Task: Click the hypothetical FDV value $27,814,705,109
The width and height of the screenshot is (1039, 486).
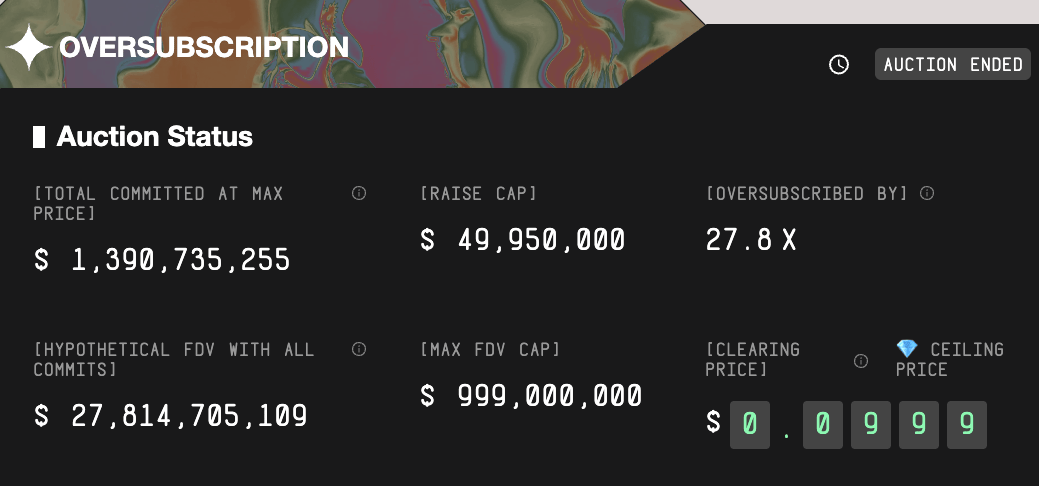Action: [x=170, y=416]
